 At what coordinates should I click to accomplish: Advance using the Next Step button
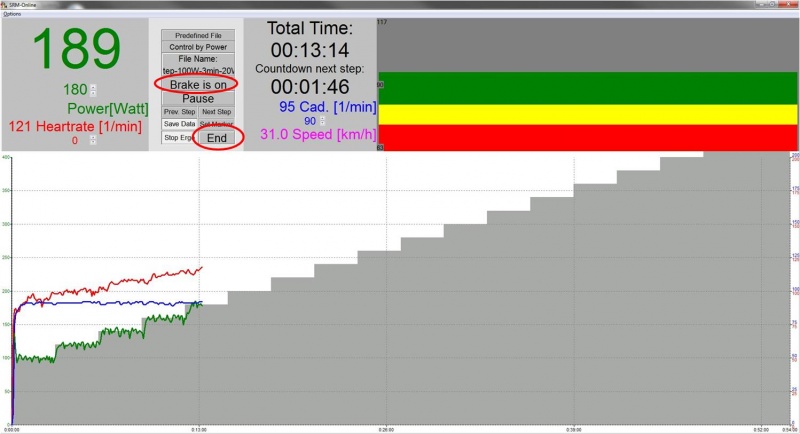click(217, 112)
